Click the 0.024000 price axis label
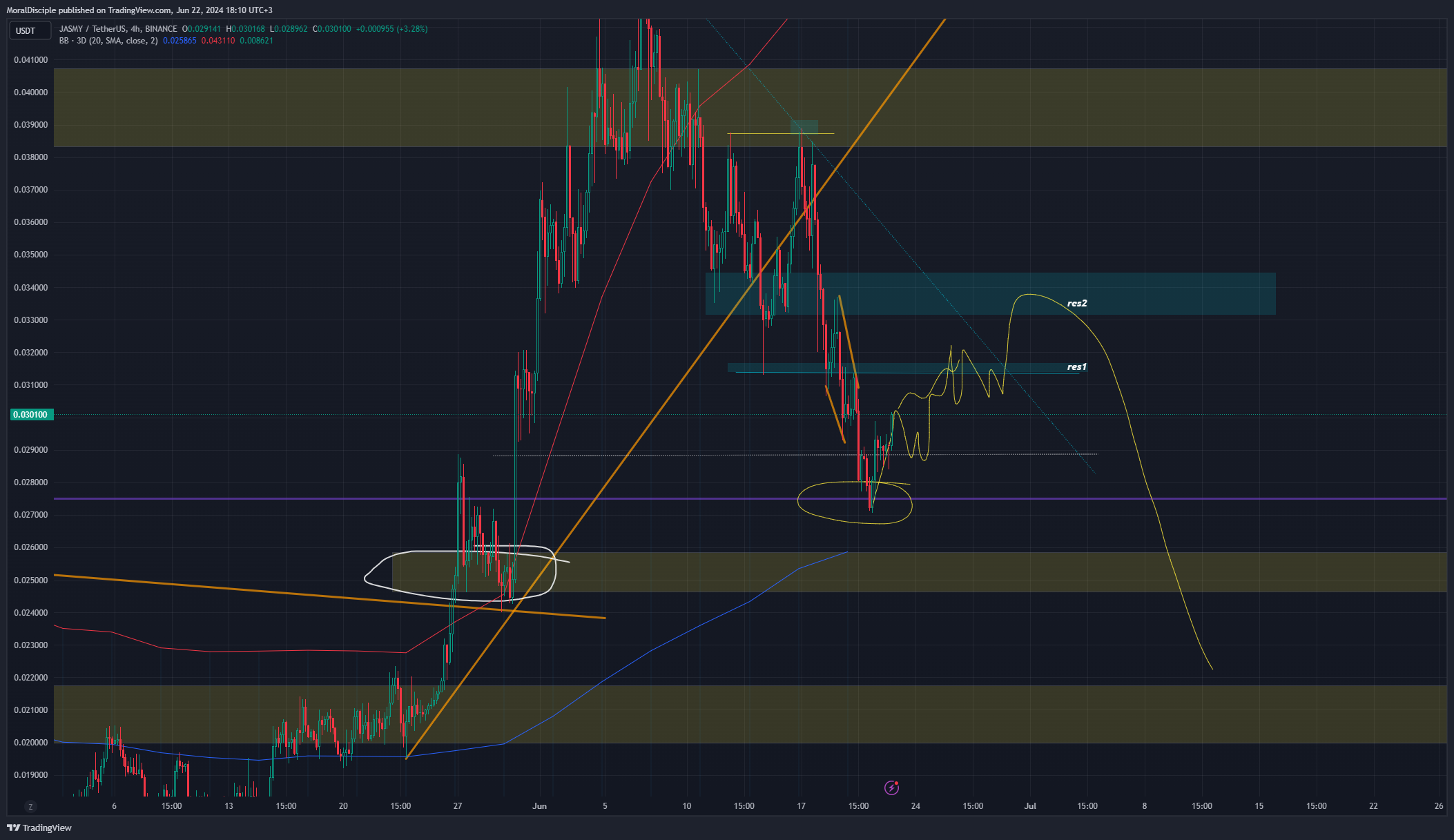Viewport: 1454px width, 840px height. point(31,613)
